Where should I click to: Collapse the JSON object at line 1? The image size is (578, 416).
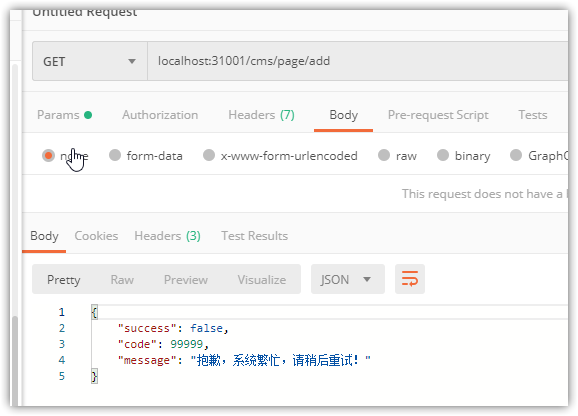tap(94, 312)
